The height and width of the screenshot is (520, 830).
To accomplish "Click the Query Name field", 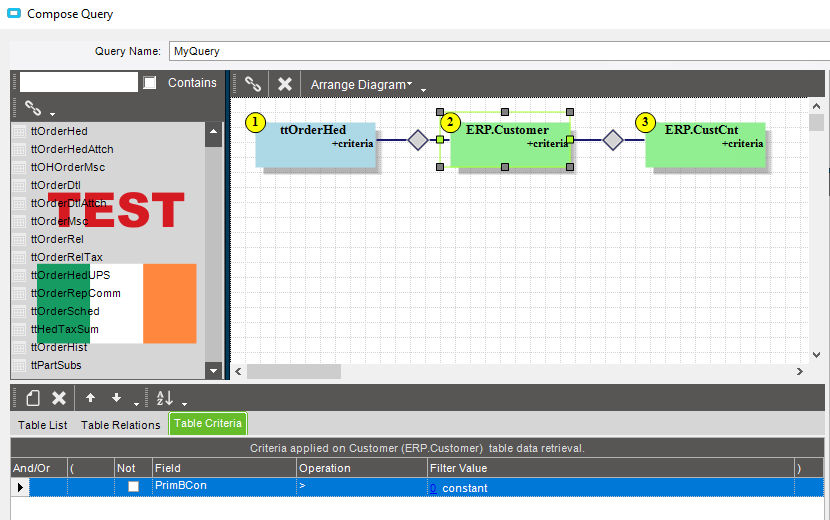I will (499, 51).
